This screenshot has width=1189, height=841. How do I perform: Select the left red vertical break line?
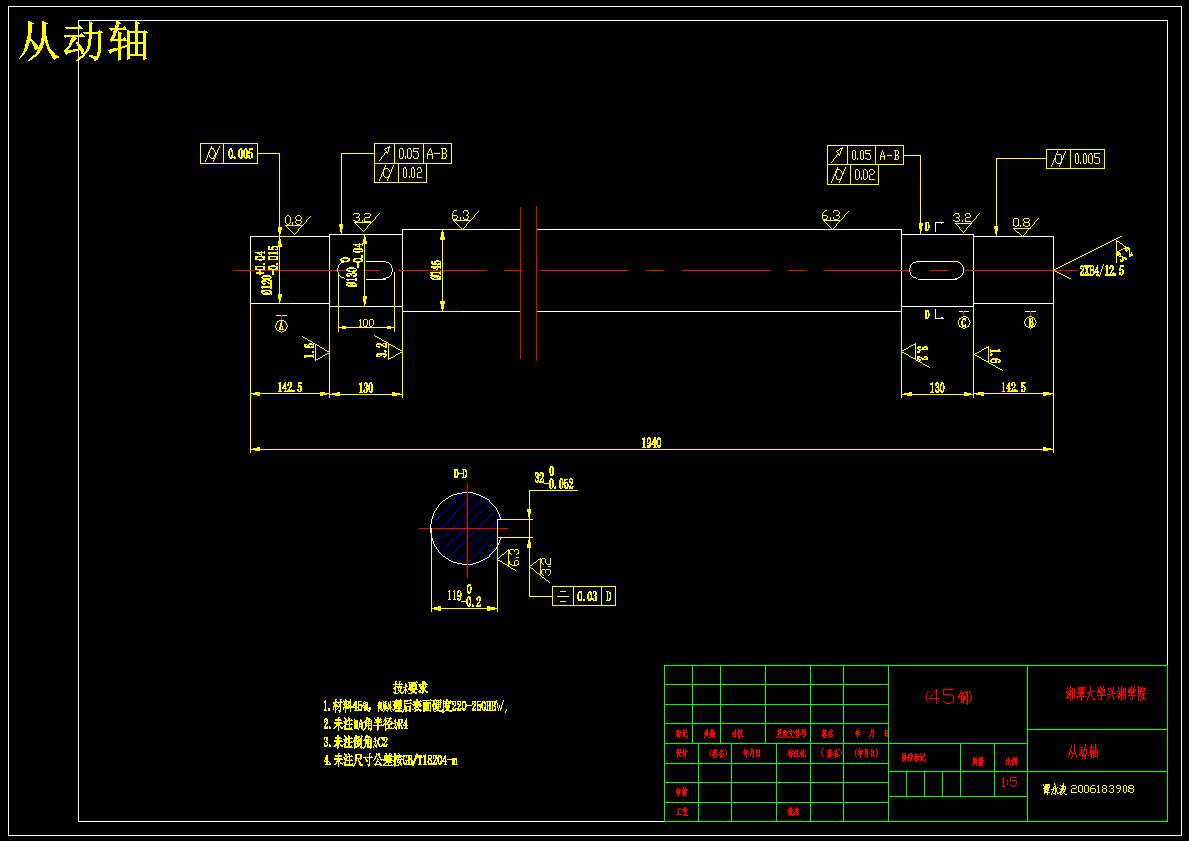tap(521, 283)
